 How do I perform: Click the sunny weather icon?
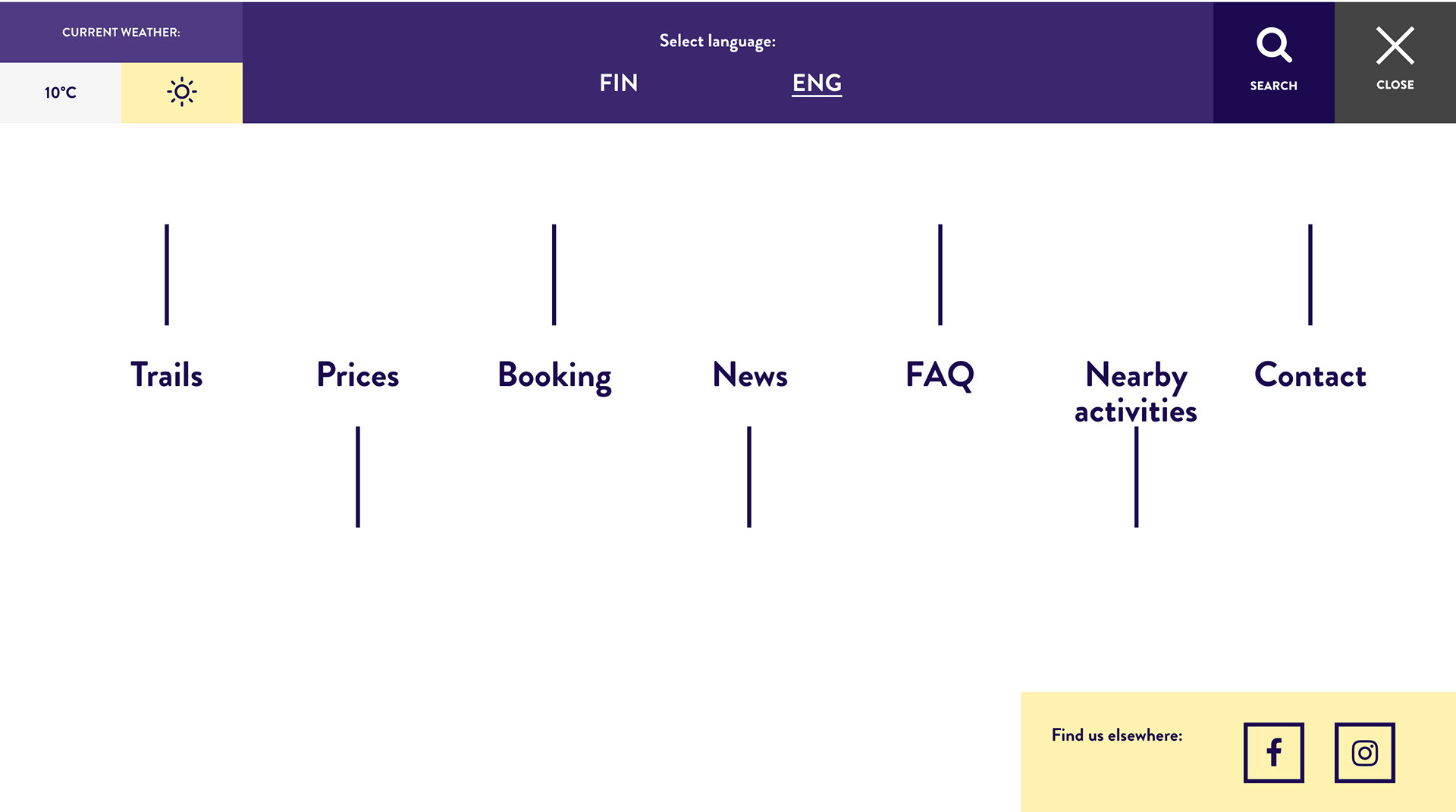pos(182,92)
